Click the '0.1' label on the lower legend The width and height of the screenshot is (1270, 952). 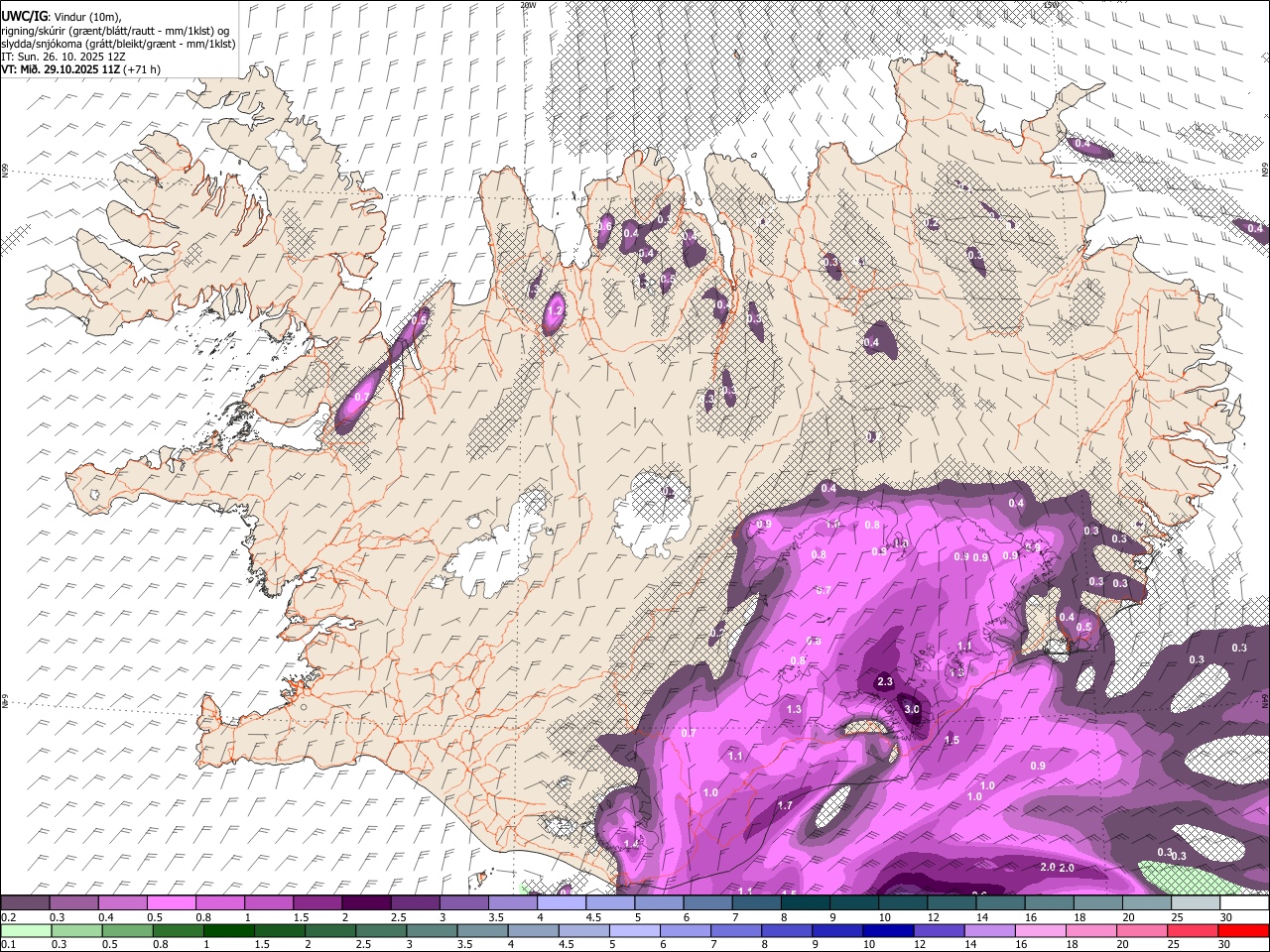point(8,944)
